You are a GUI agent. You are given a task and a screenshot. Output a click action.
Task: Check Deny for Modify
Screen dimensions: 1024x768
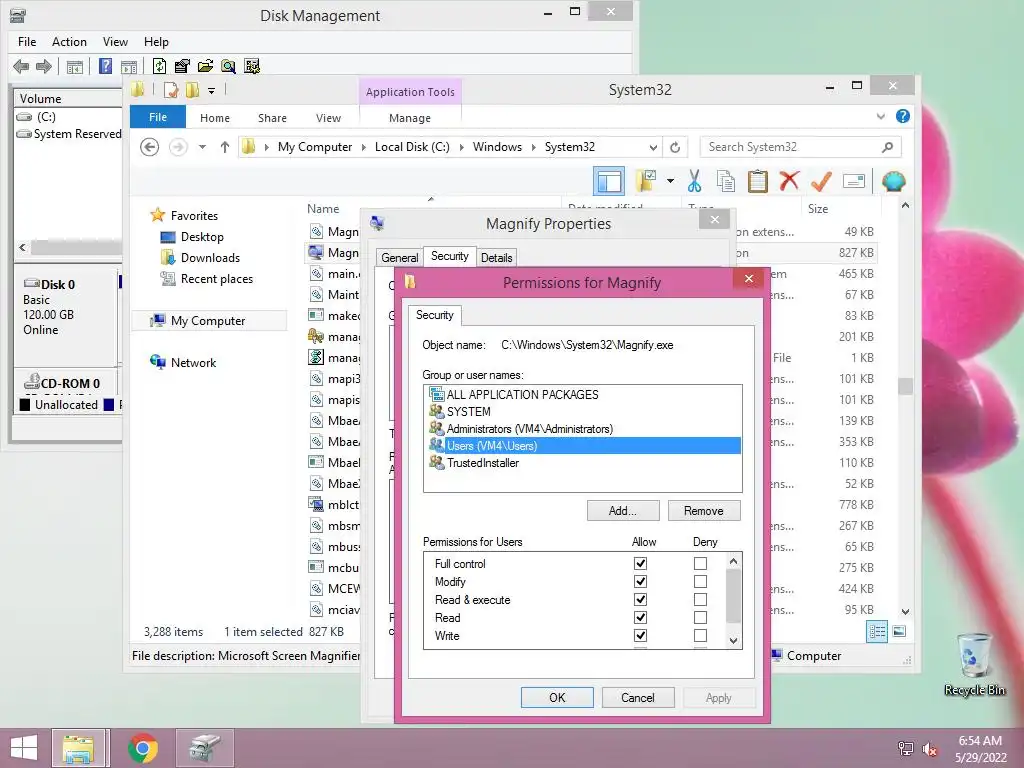point(700,581)
